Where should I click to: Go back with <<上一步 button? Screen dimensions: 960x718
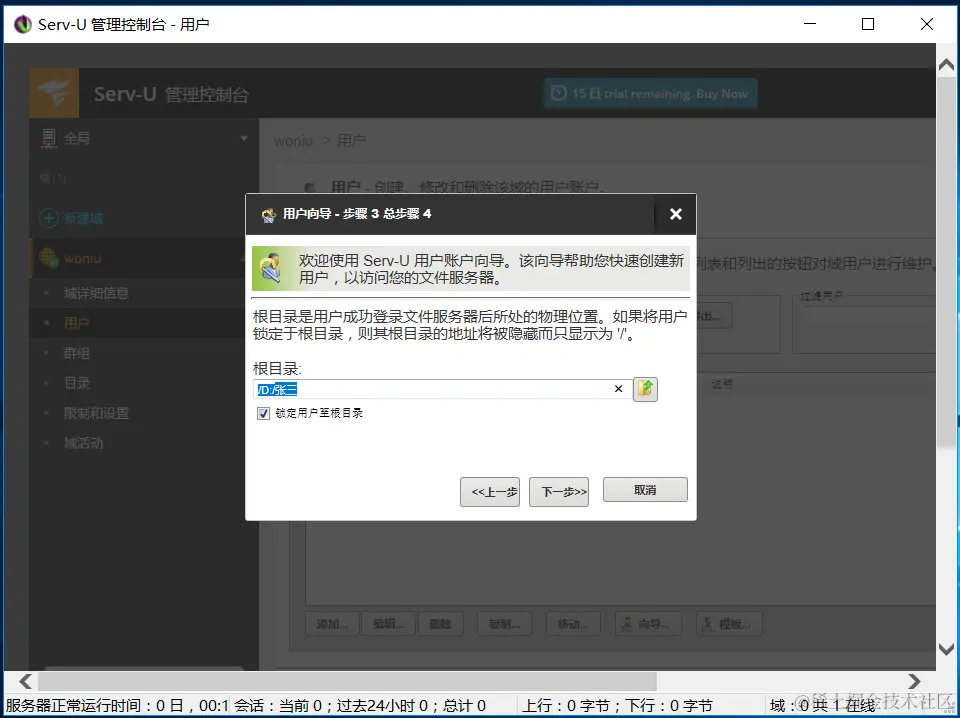coord(490,492)
